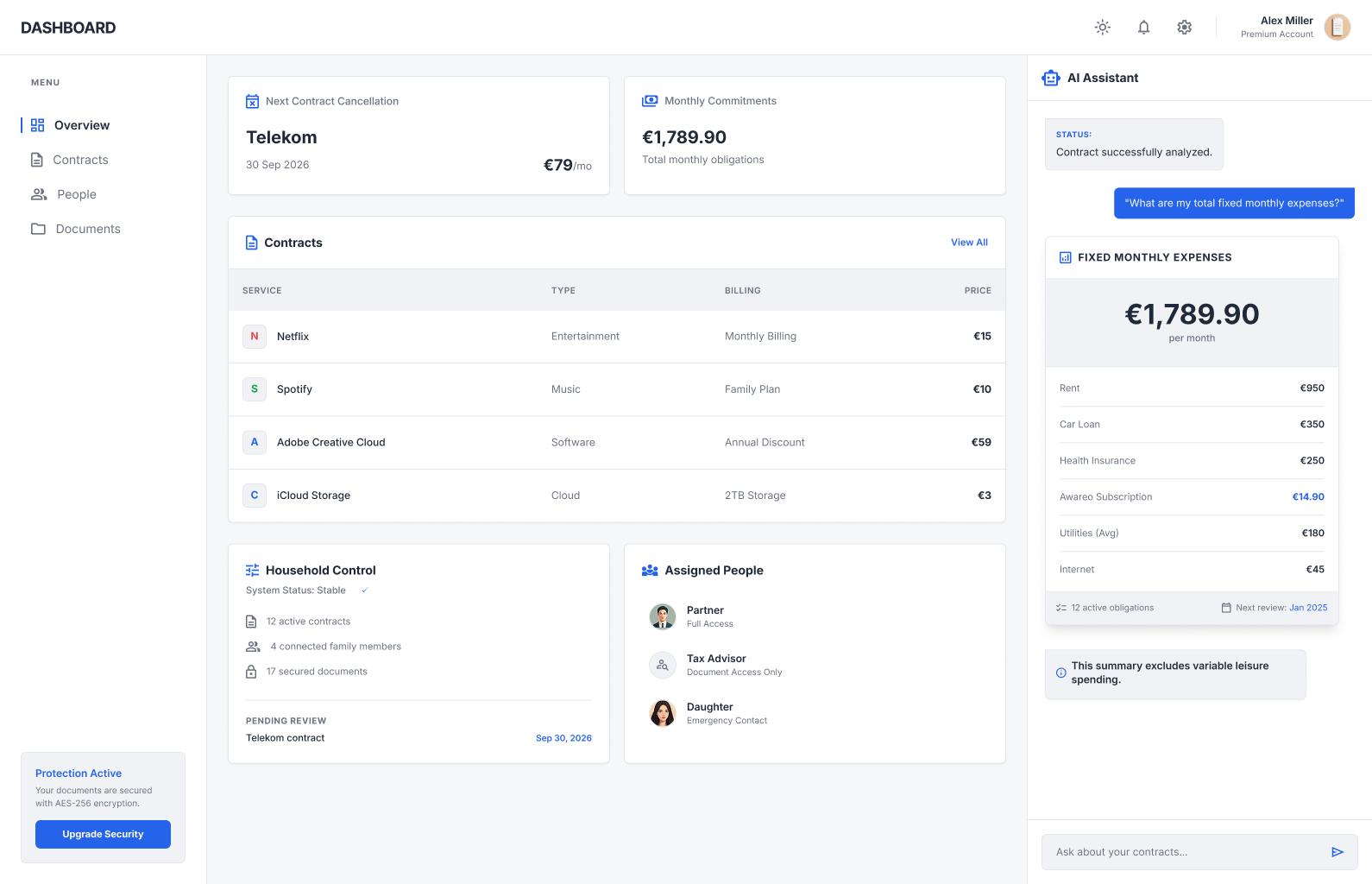The height and width of the screenshot is (884, 1372).
Task: Click the Upgrade Security button
Action: point(103,834)
